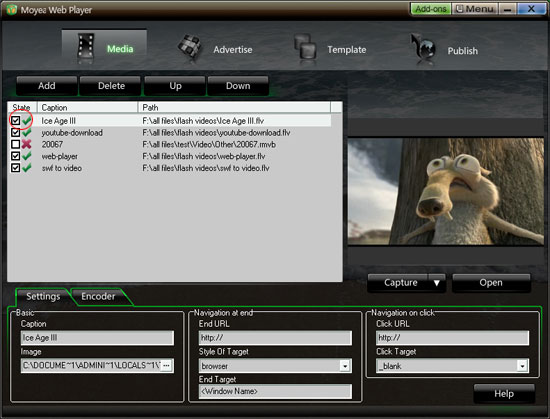Click the End URL input field
The width and height of the screenshot is (550, 419).
click(x=275, y=338)
